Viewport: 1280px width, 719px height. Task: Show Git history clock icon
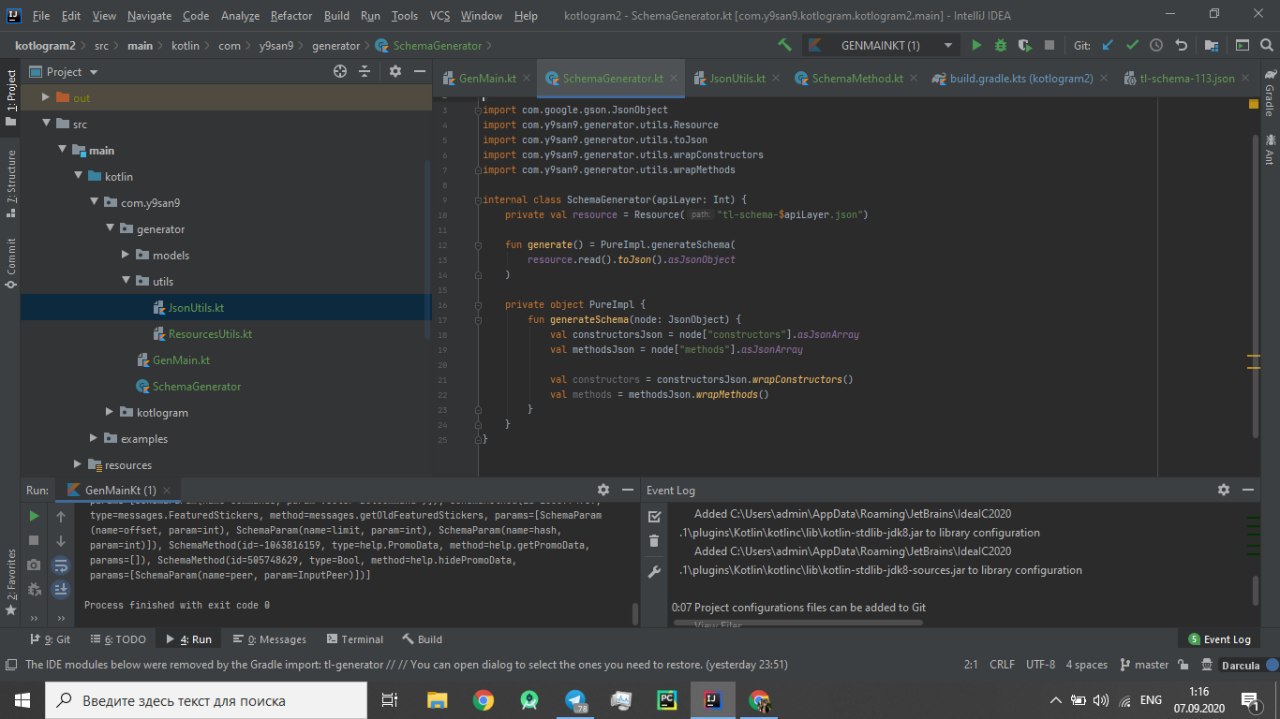(x=1156, y=45)
